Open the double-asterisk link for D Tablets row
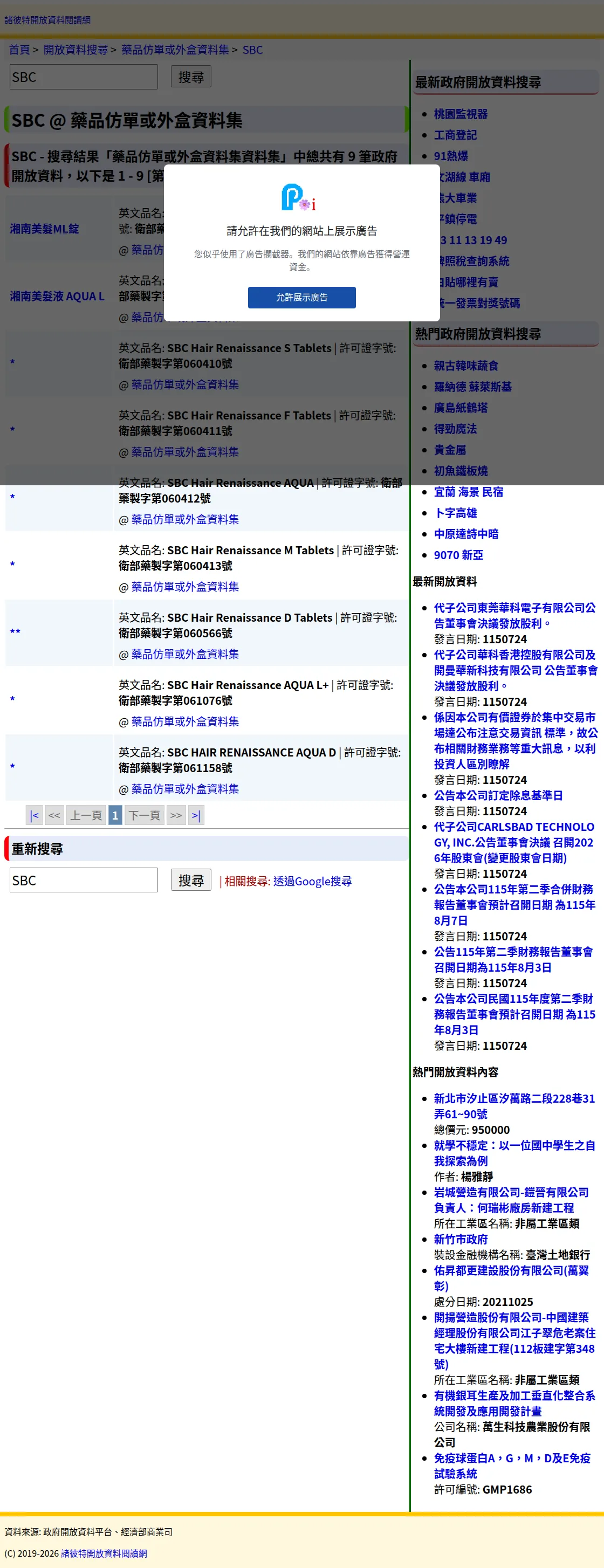The height and width of the screenshot is (1568, 604). point(15,632)
